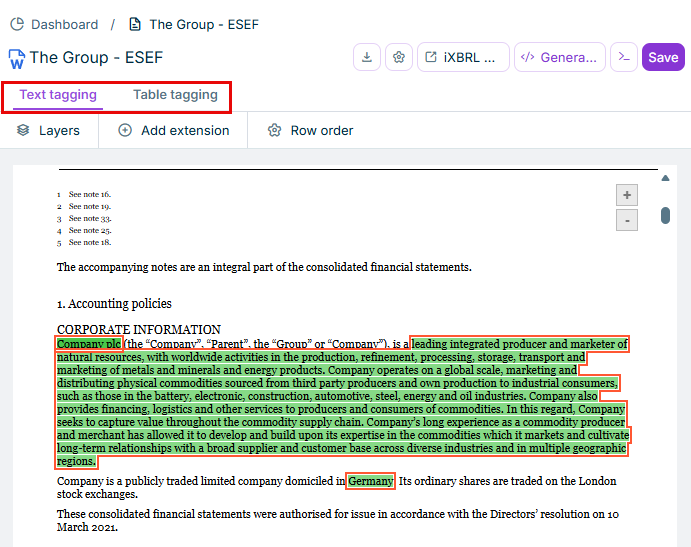Screen dimensions: 691x547
Task: Select the tagged 'Company plc' text
Action: [x=89, y=344]
